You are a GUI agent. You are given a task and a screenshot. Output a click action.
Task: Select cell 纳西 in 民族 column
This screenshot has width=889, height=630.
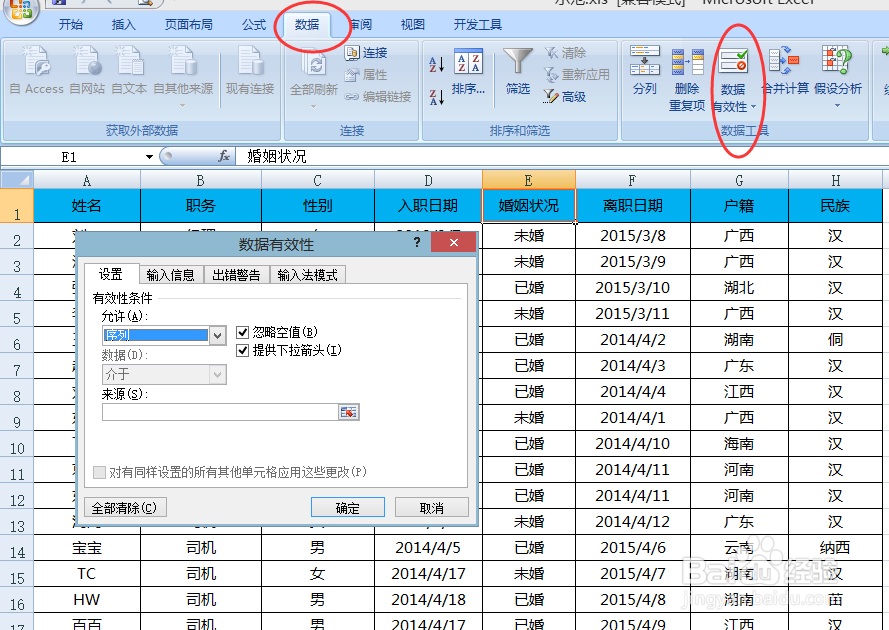pos(835,548)
